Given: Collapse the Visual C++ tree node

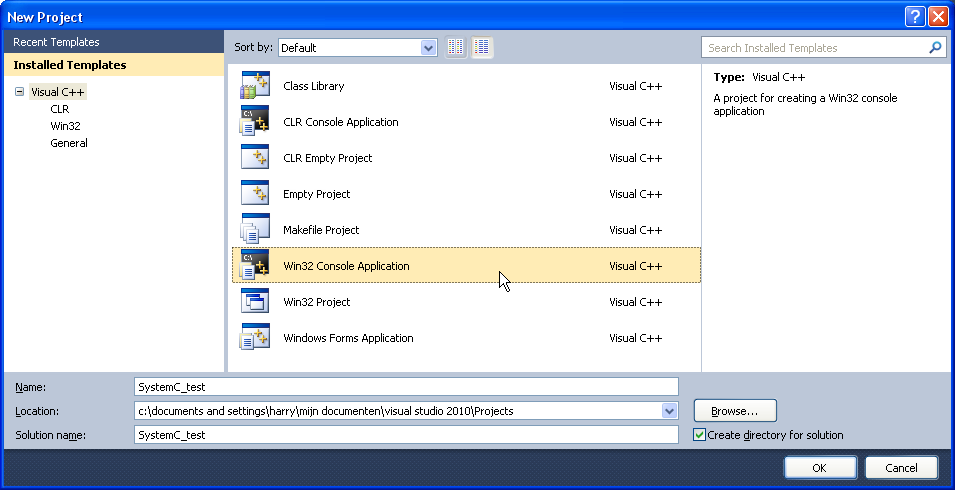Looking at the screenshot, I should pos(19,91).
